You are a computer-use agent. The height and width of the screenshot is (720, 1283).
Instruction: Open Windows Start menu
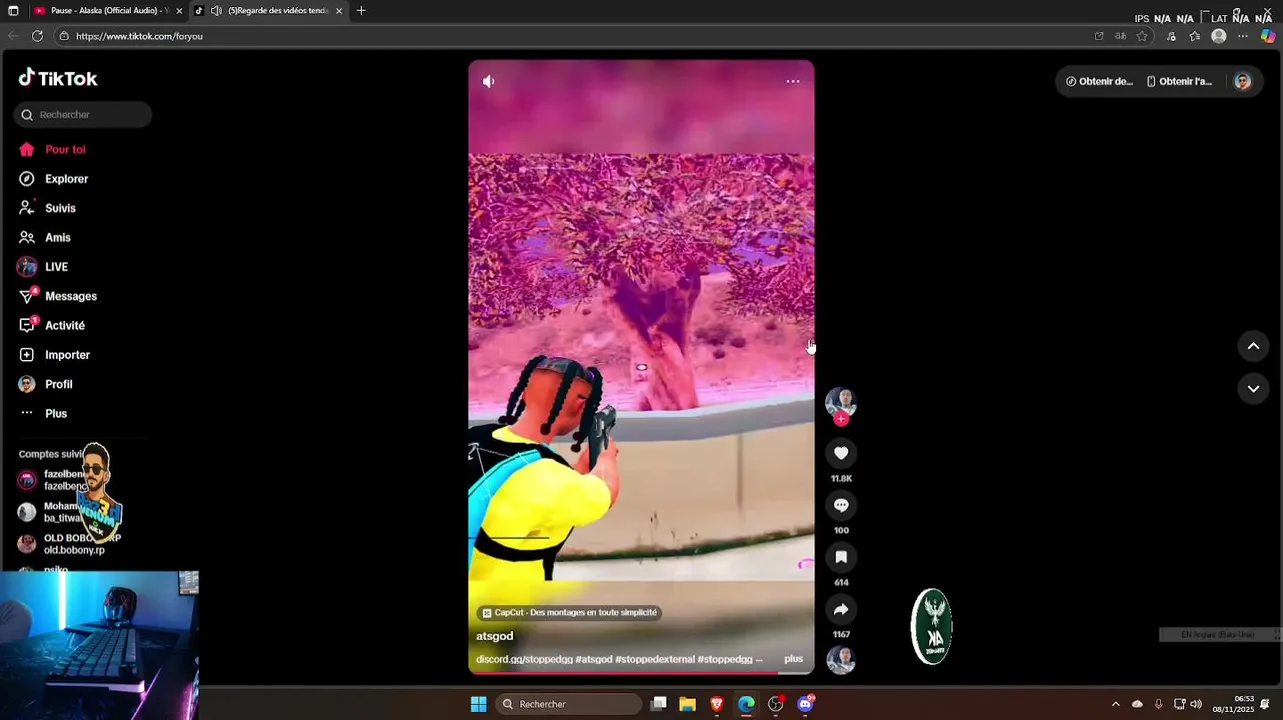478,704
